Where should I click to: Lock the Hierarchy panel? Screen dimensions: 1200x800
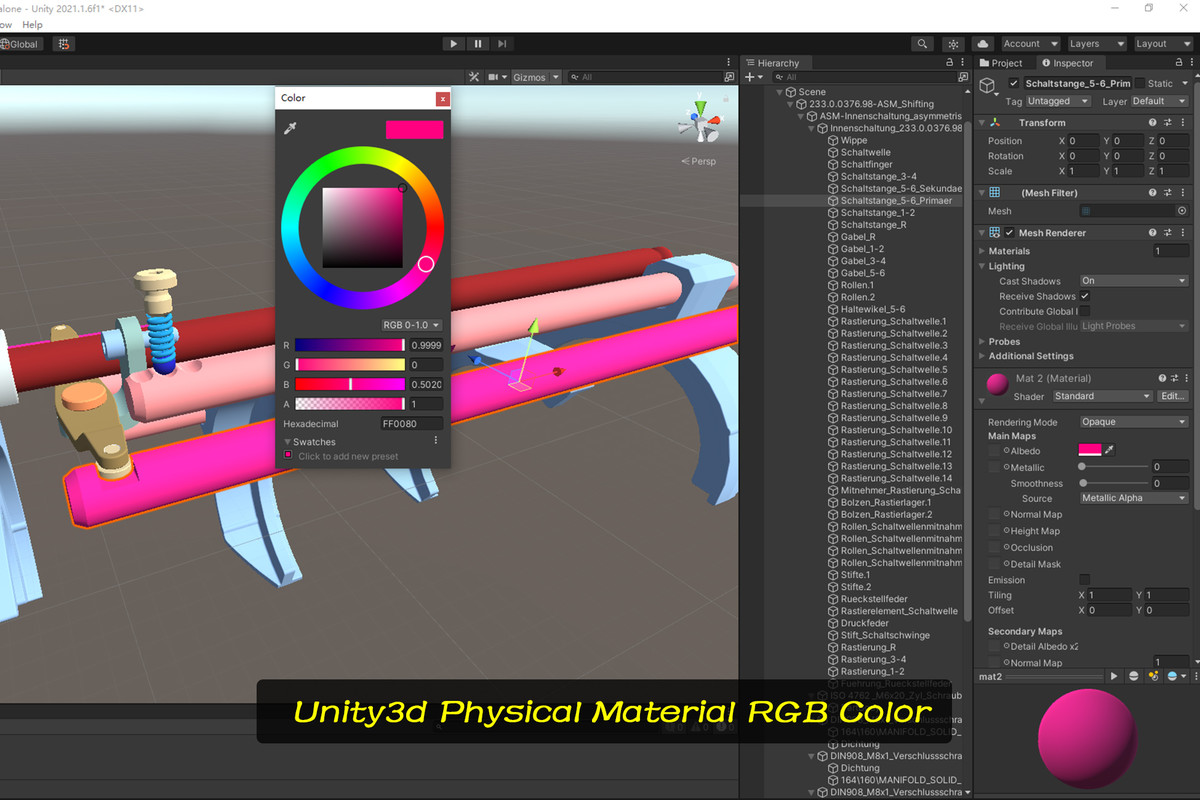tap(950, 63)
